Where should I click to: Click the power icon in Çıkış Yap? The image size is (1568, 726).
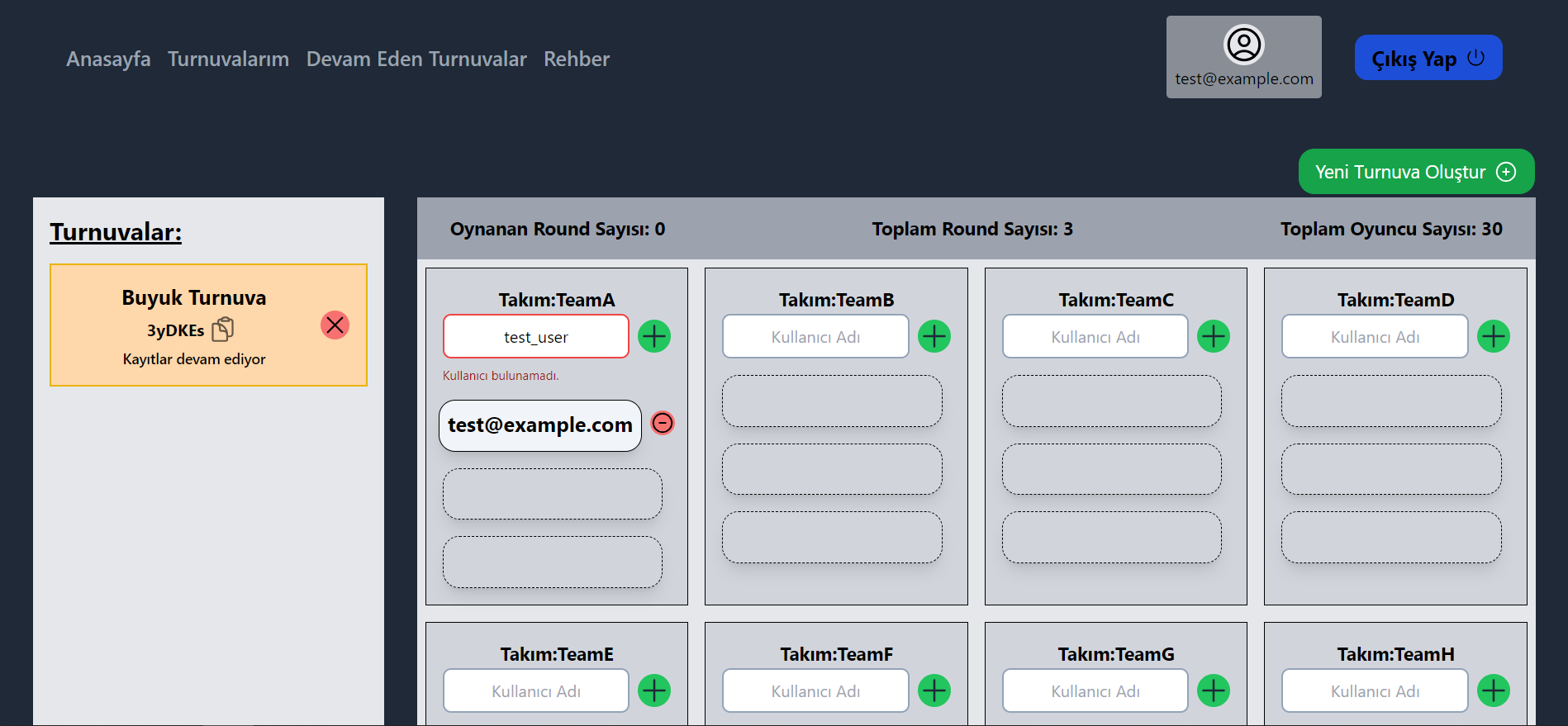[1476, 58]
